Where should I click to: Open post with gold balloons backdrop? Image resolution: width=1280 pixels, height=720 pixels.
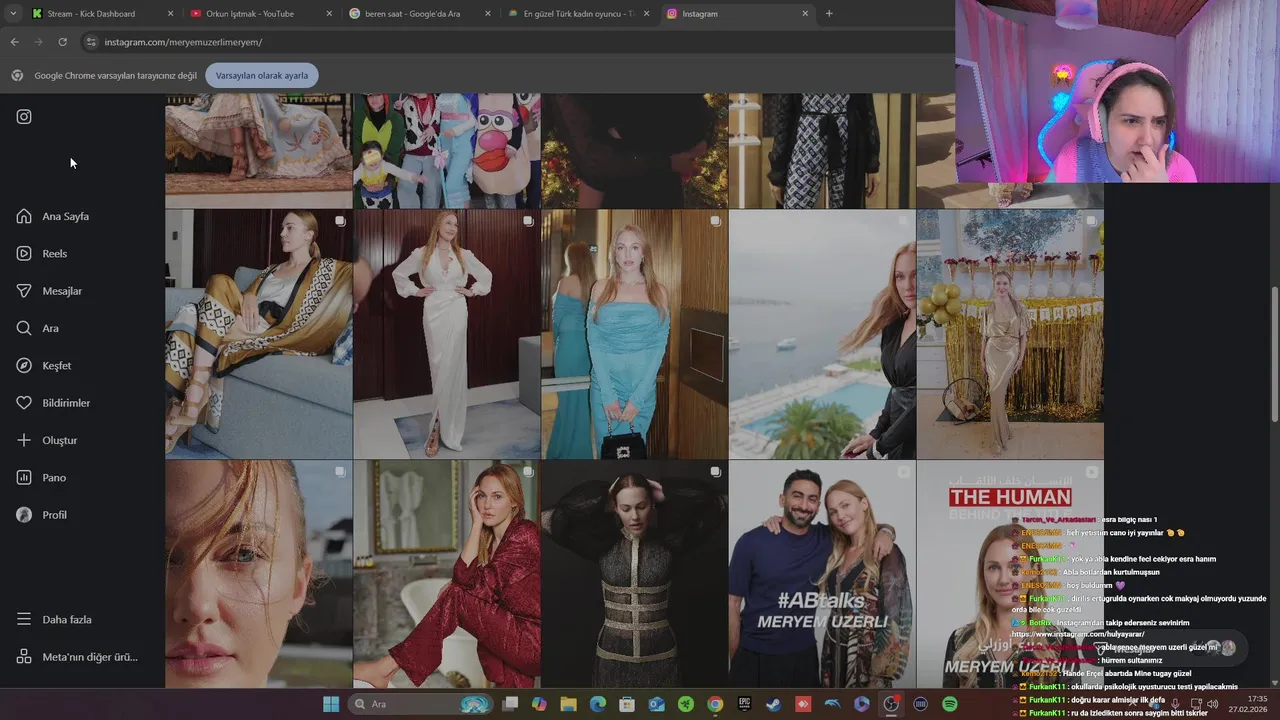click(1010, 334)
